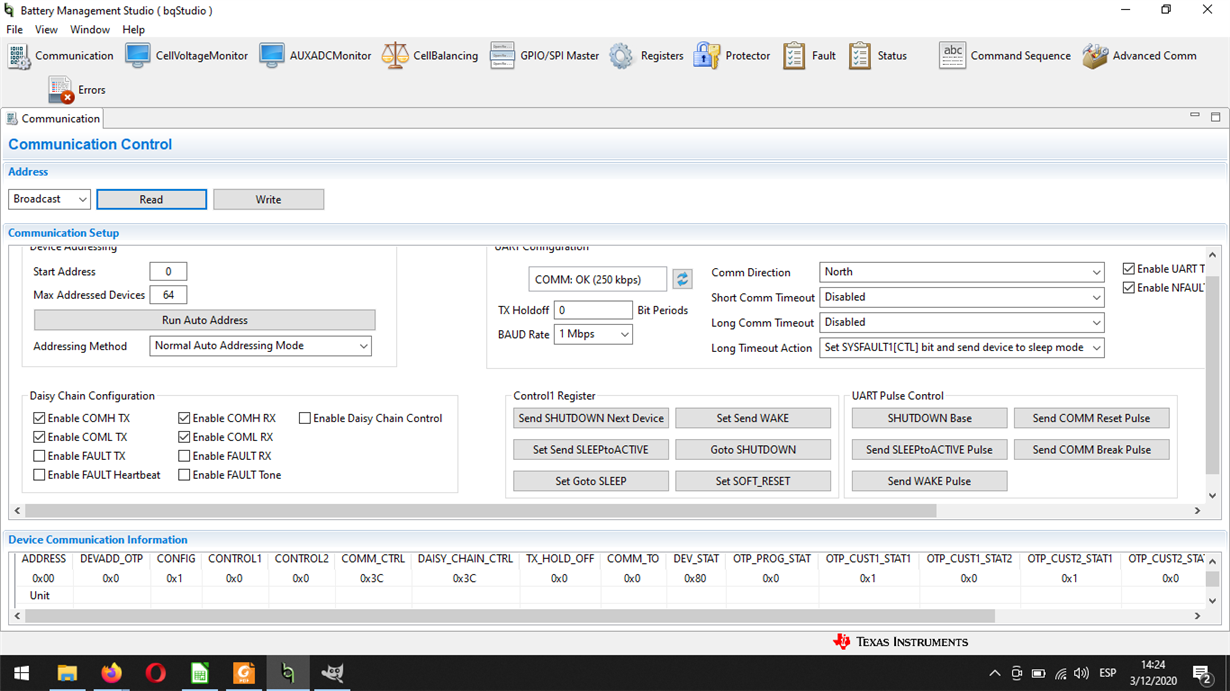
Task: Click the Device Communication Information horizontal scrollbar
Action: (x=510, y=616)
